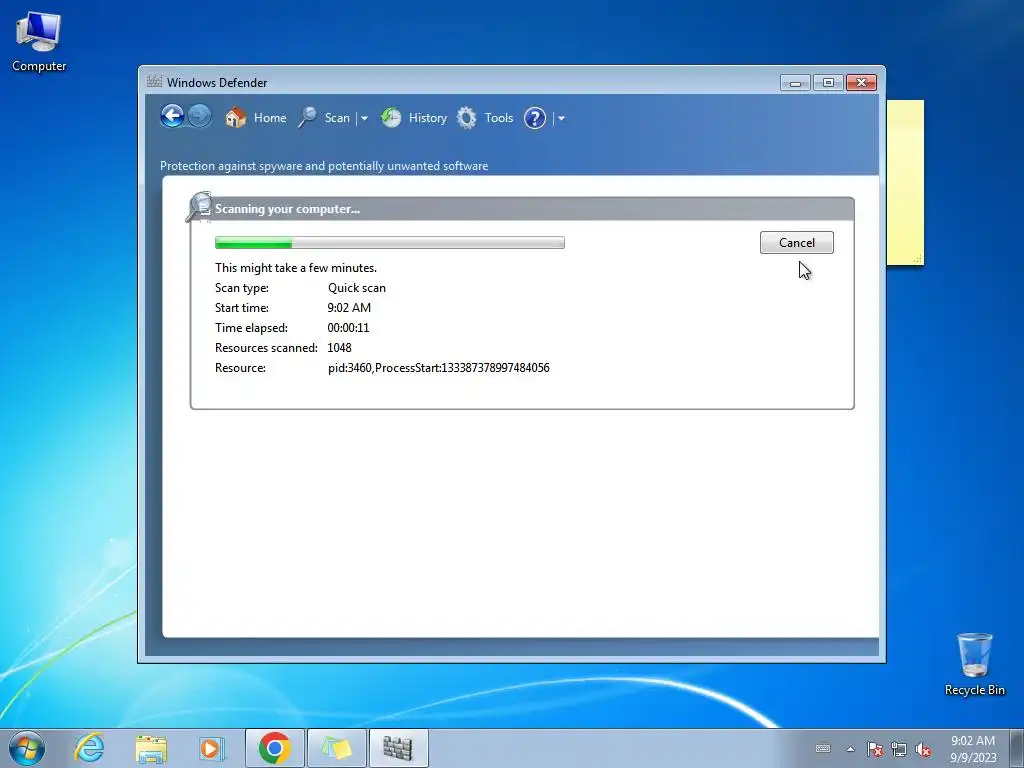Click the network tray icon
The image size is (1024, 768).
coord(899,749)
